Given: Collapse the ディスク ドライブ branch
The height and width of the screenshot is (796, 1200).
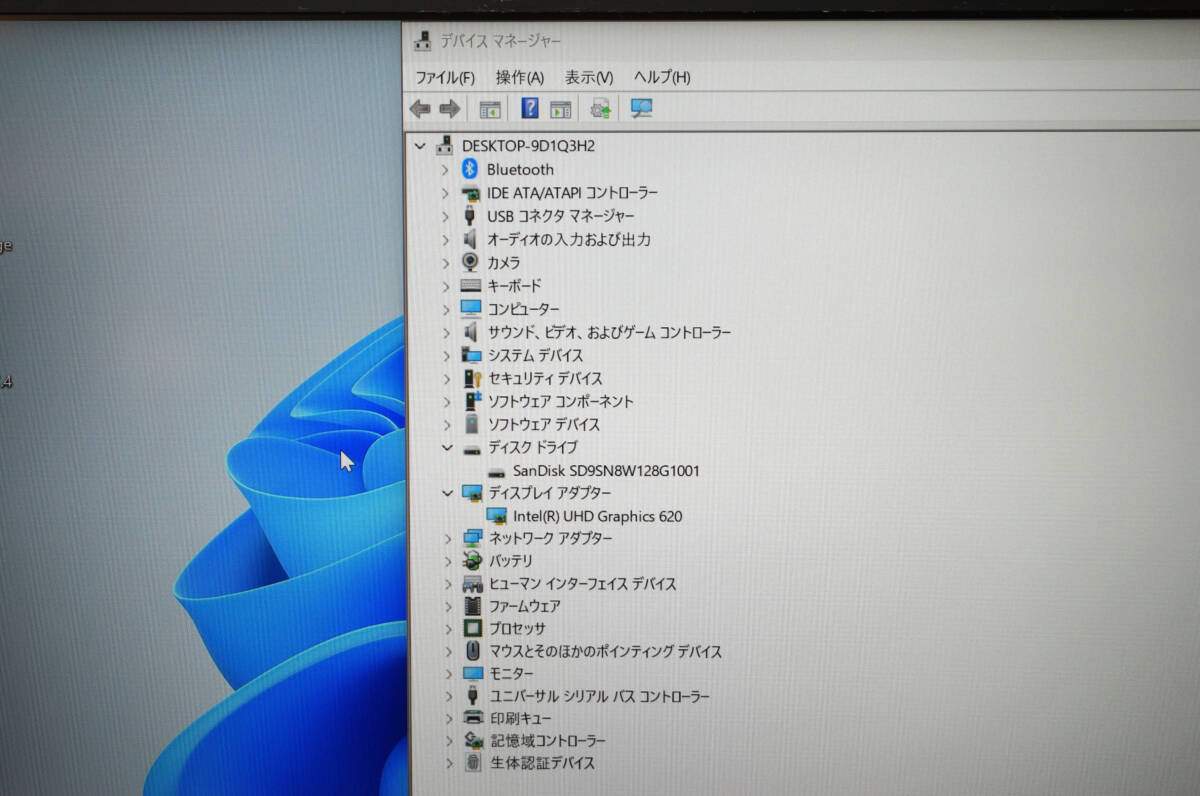Looking at the screenshot, I should [446, 448].
